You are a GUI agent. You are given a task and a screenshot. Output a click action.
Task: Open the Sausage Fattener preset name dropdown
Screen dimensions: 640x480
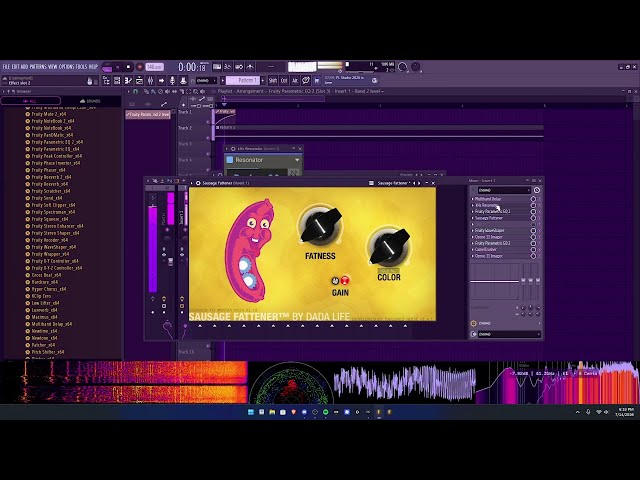pos(393,183)
